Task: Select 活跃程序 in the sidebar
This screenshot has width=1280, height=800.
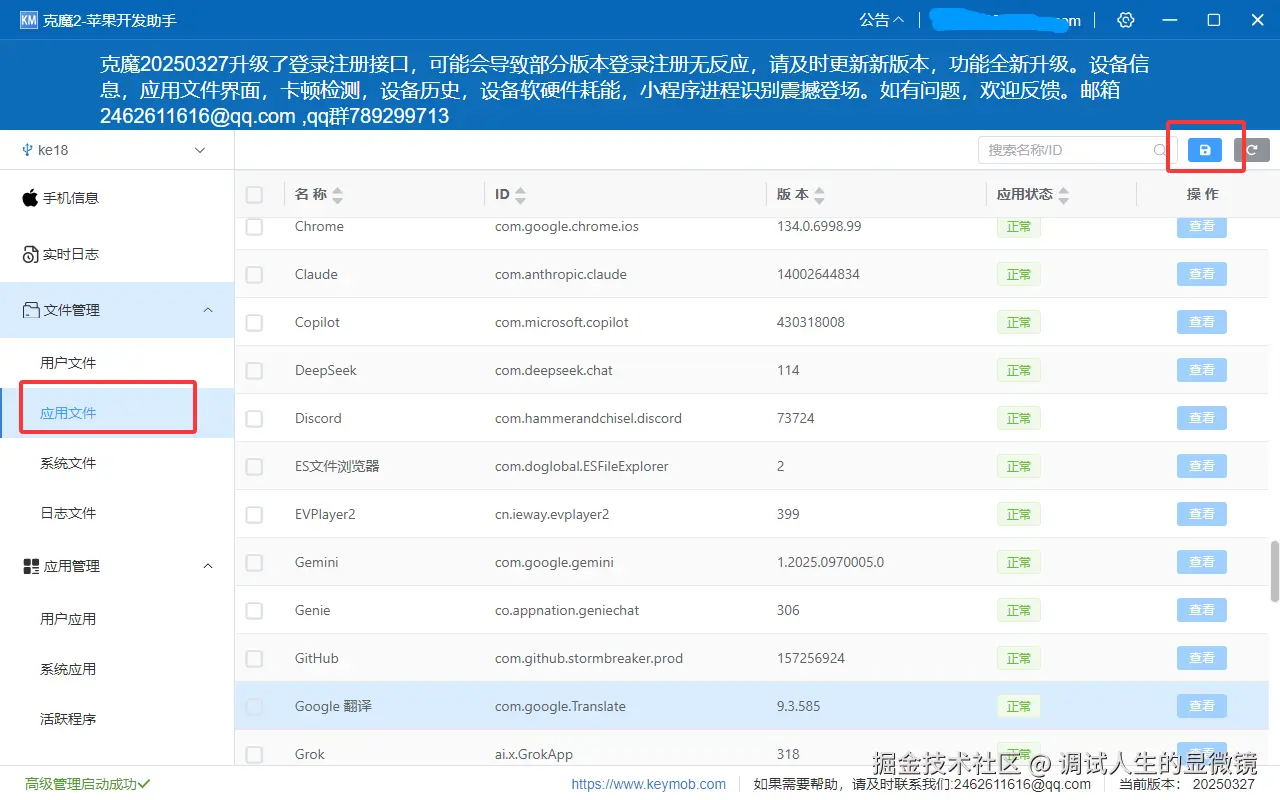Action: coord(117,719)
